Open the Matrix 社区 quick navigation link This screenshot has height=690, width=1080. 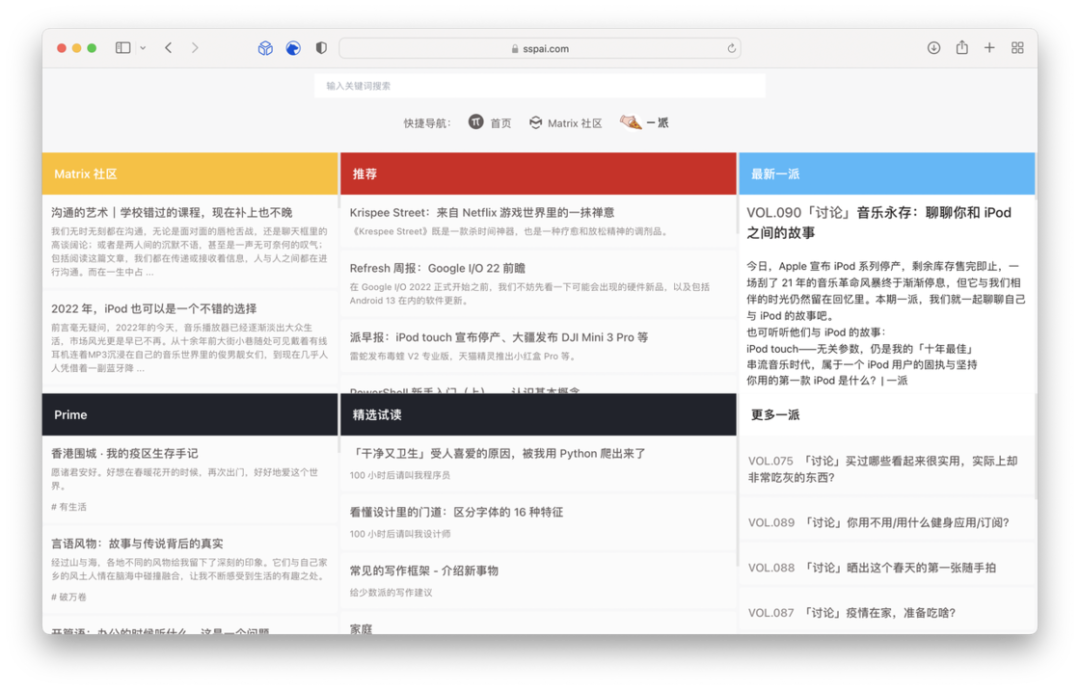coord(574,123)
